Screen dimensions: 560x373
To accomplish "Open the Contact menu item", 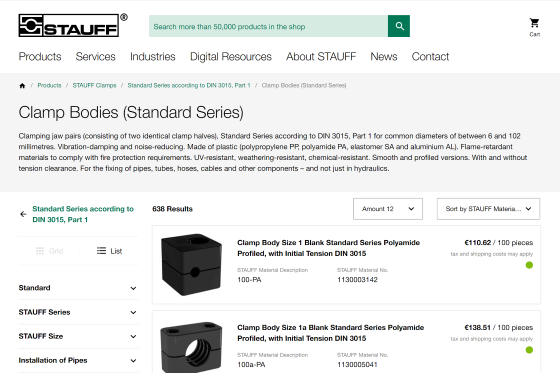I will 430,56.
